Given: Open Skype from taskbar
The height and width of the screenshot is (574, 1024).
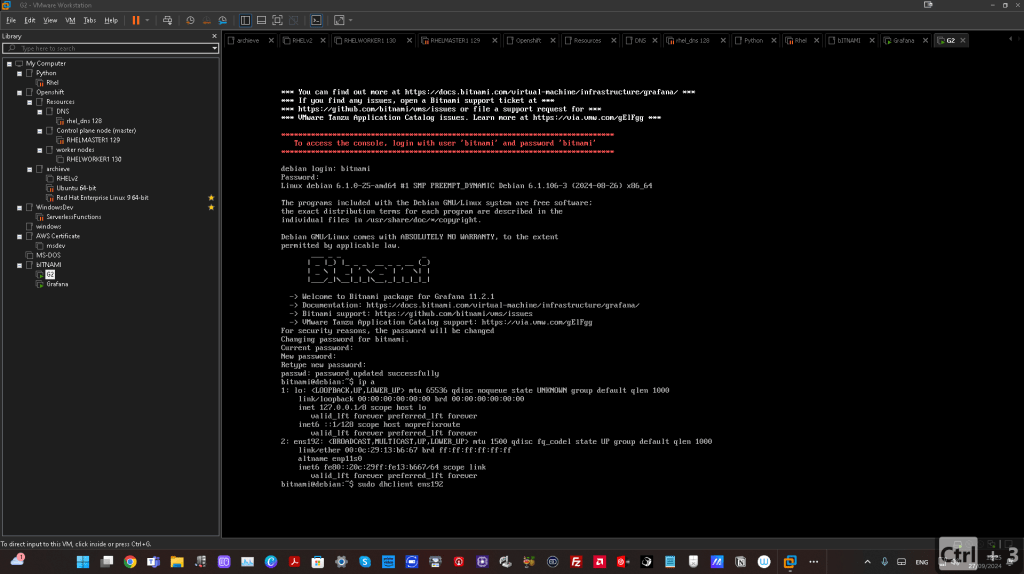Looking at the screenshot, I should [x=365, y=562].
